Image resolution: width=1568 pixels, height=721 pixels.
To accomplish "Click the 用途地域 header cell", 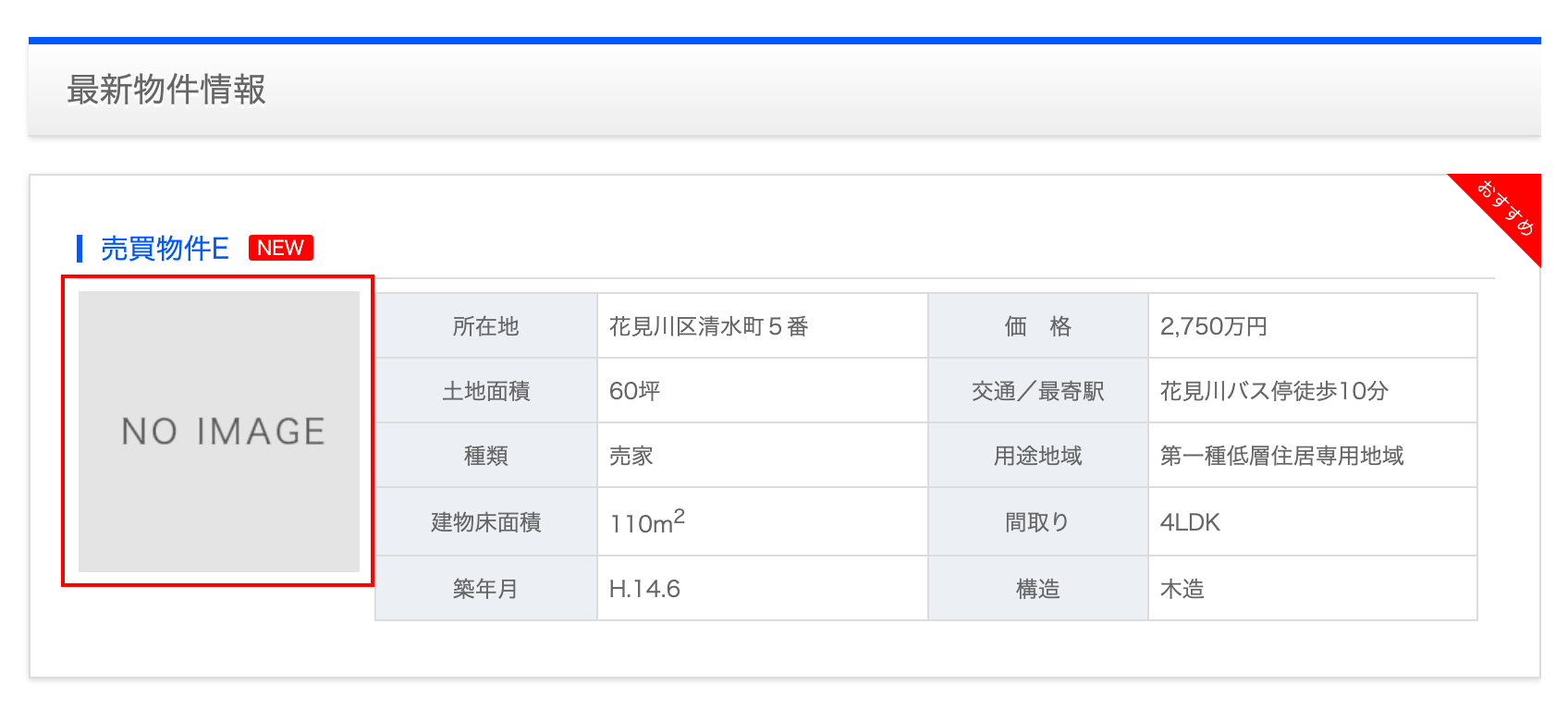I will point(1037,456).
